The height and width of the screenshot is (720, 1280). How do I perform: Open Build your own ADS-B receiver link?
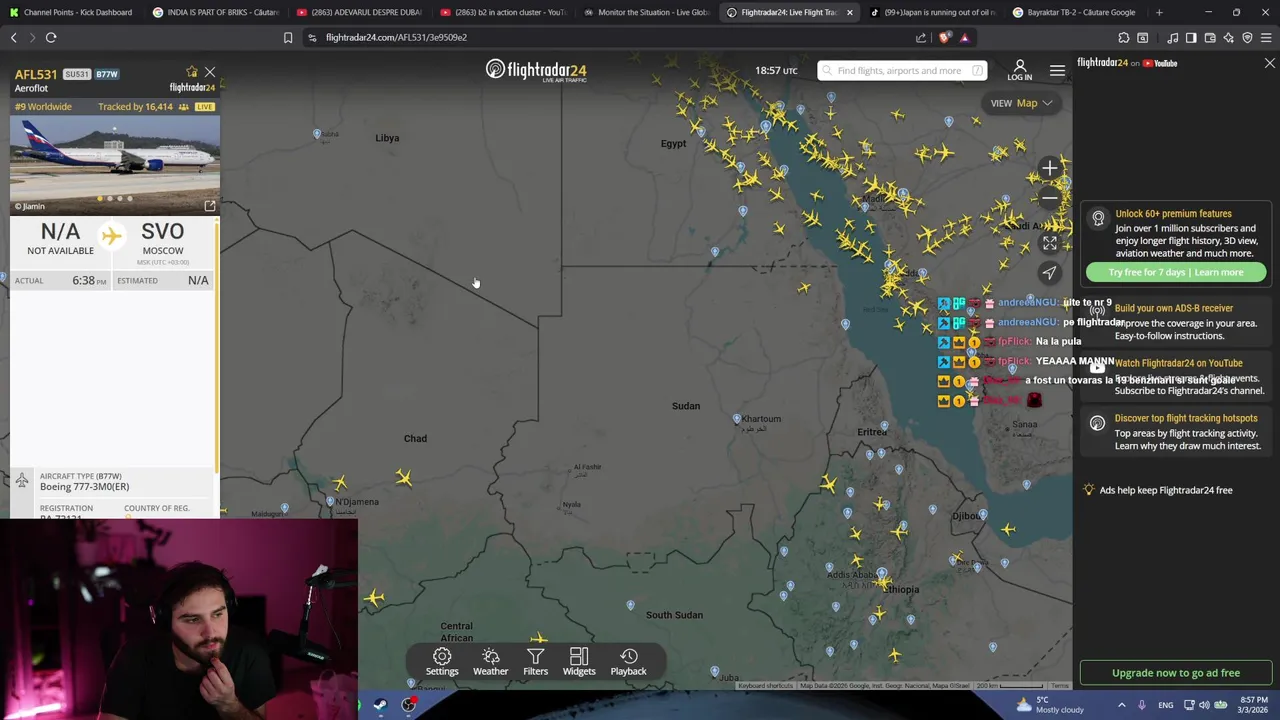[x=1174, y=308]
